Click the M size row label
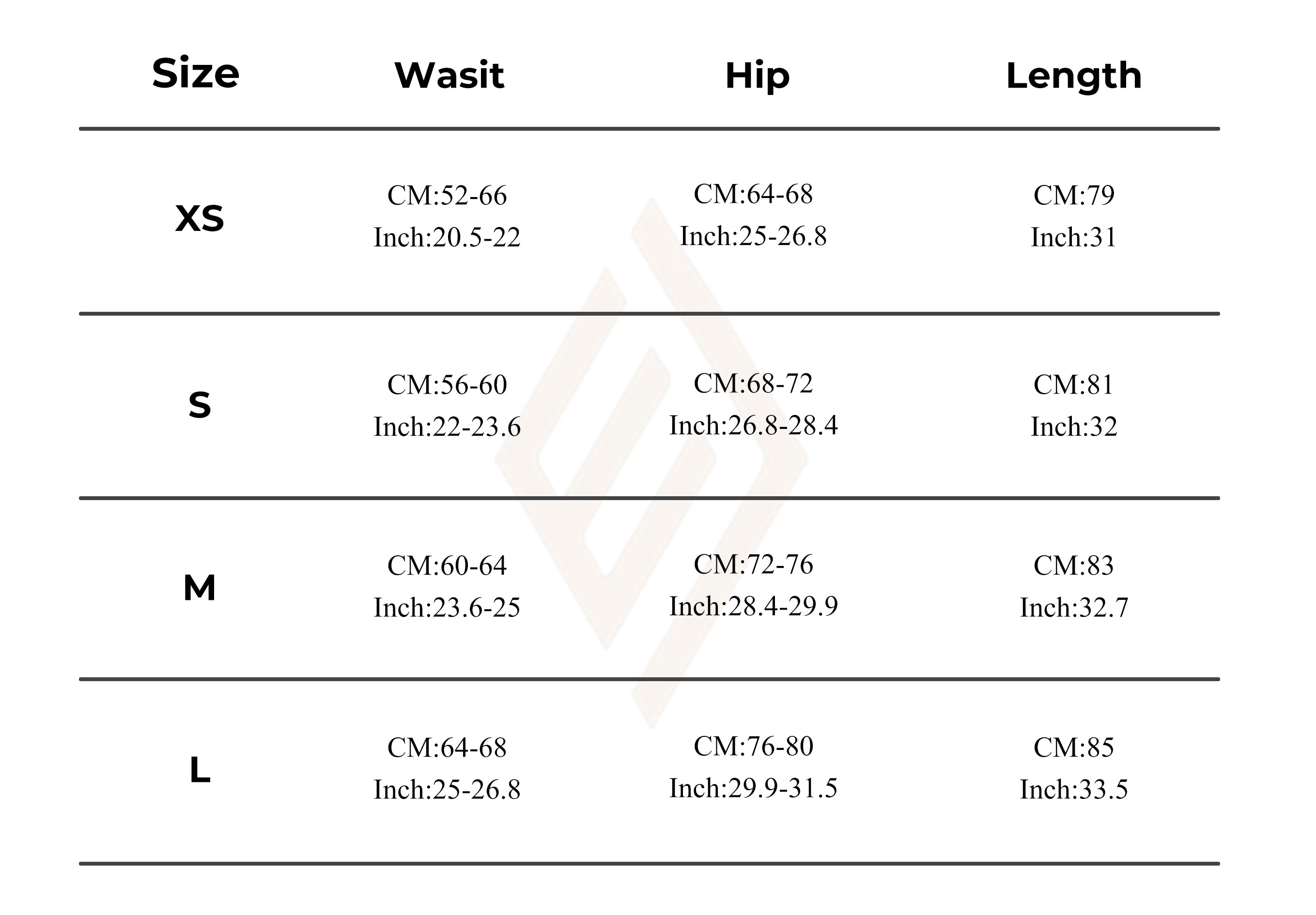Image resolution: width=1316 pixels, height=915 pixels. point(200,588)
